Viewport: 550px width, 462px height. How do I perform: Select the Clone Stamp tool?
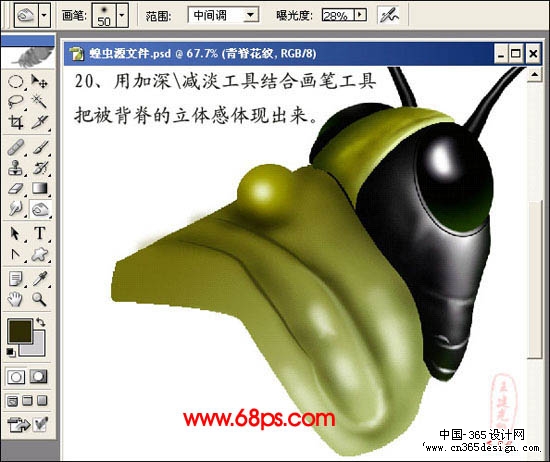click(15, 167)
